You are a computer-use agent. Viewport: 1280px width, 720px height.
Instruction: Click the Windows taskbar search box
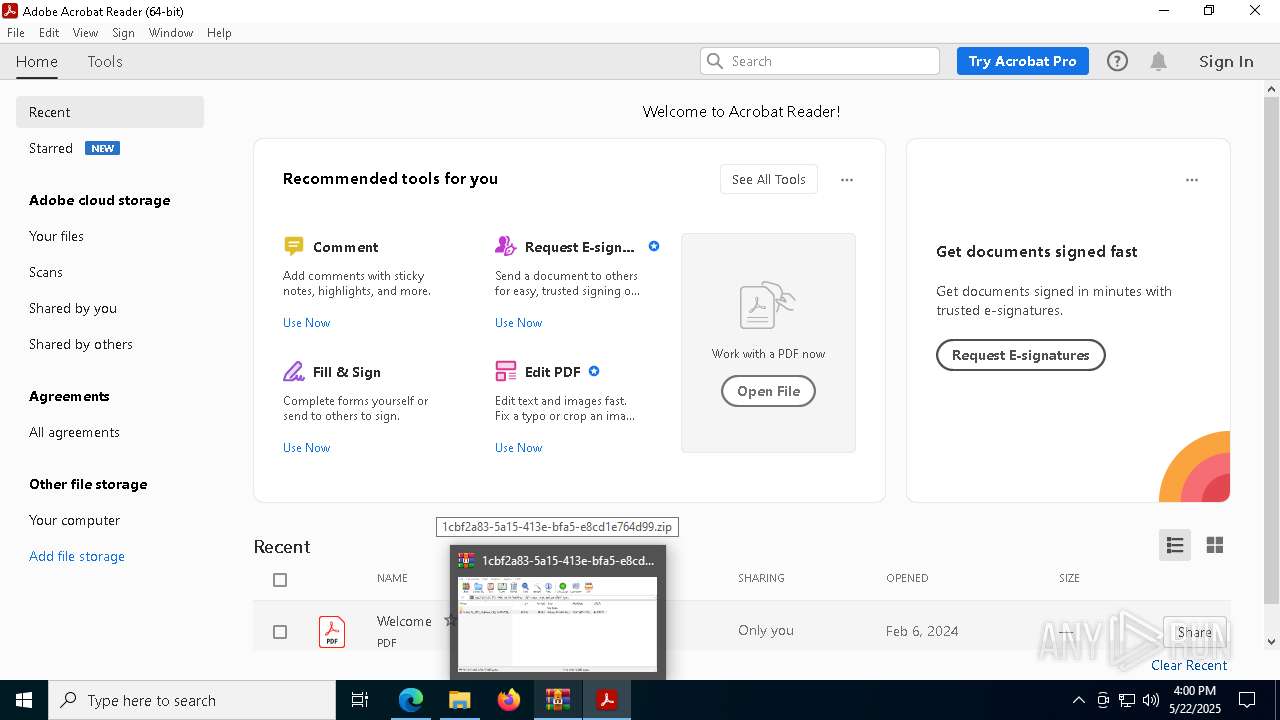click(192, 700)
